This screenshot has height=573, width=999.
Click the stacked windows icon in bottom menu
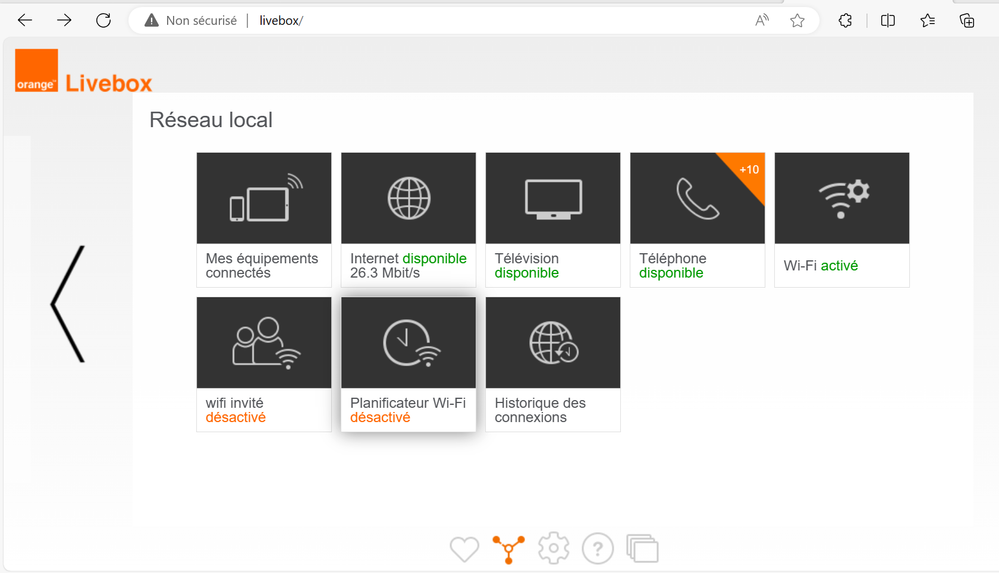pyautogui.click(x=642, y=548)
